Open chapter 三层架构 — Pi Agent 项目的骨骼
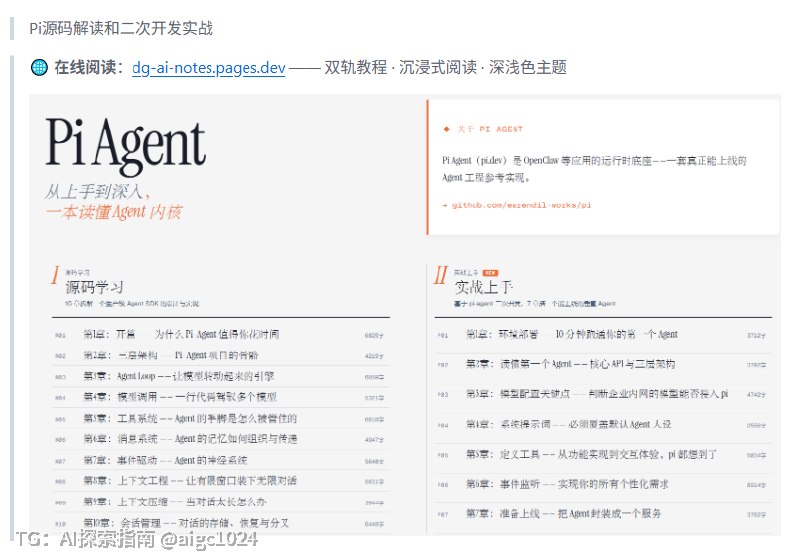 click(220, 356)
